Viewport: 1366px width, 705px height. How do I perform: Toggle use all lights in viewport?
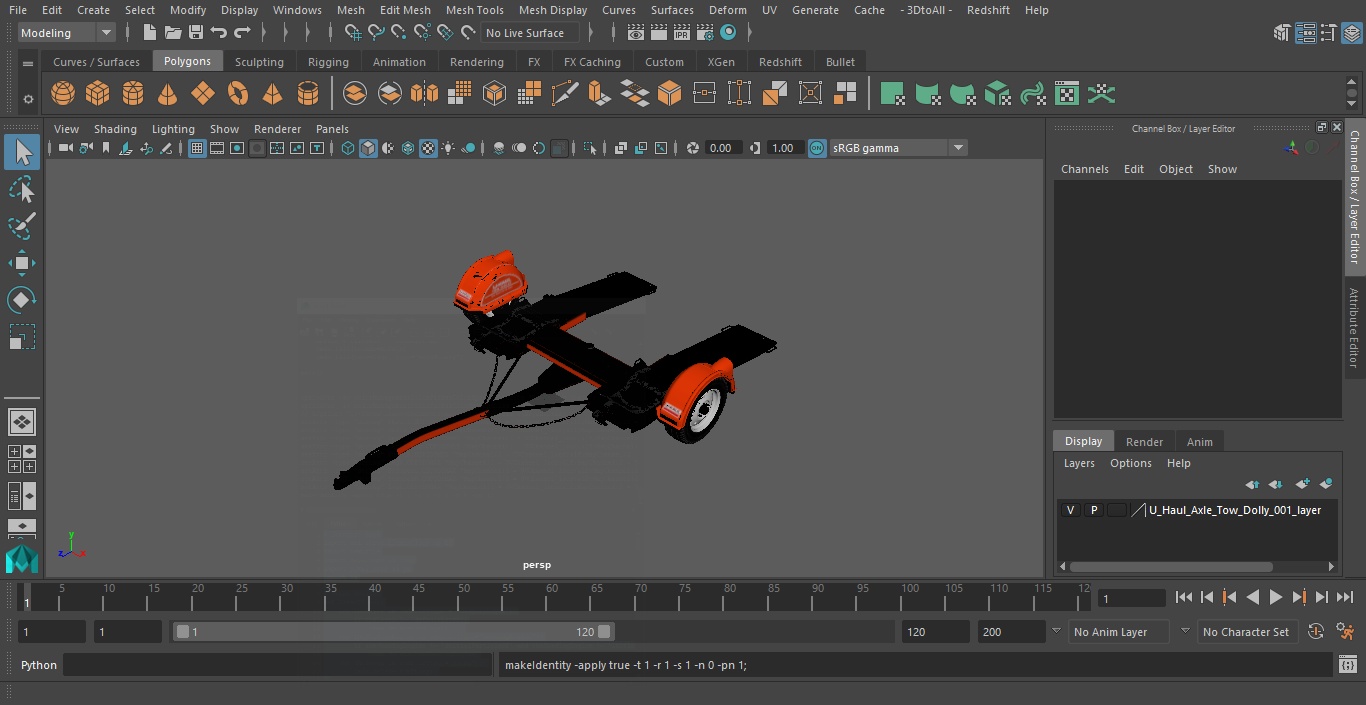click(448, 148)
